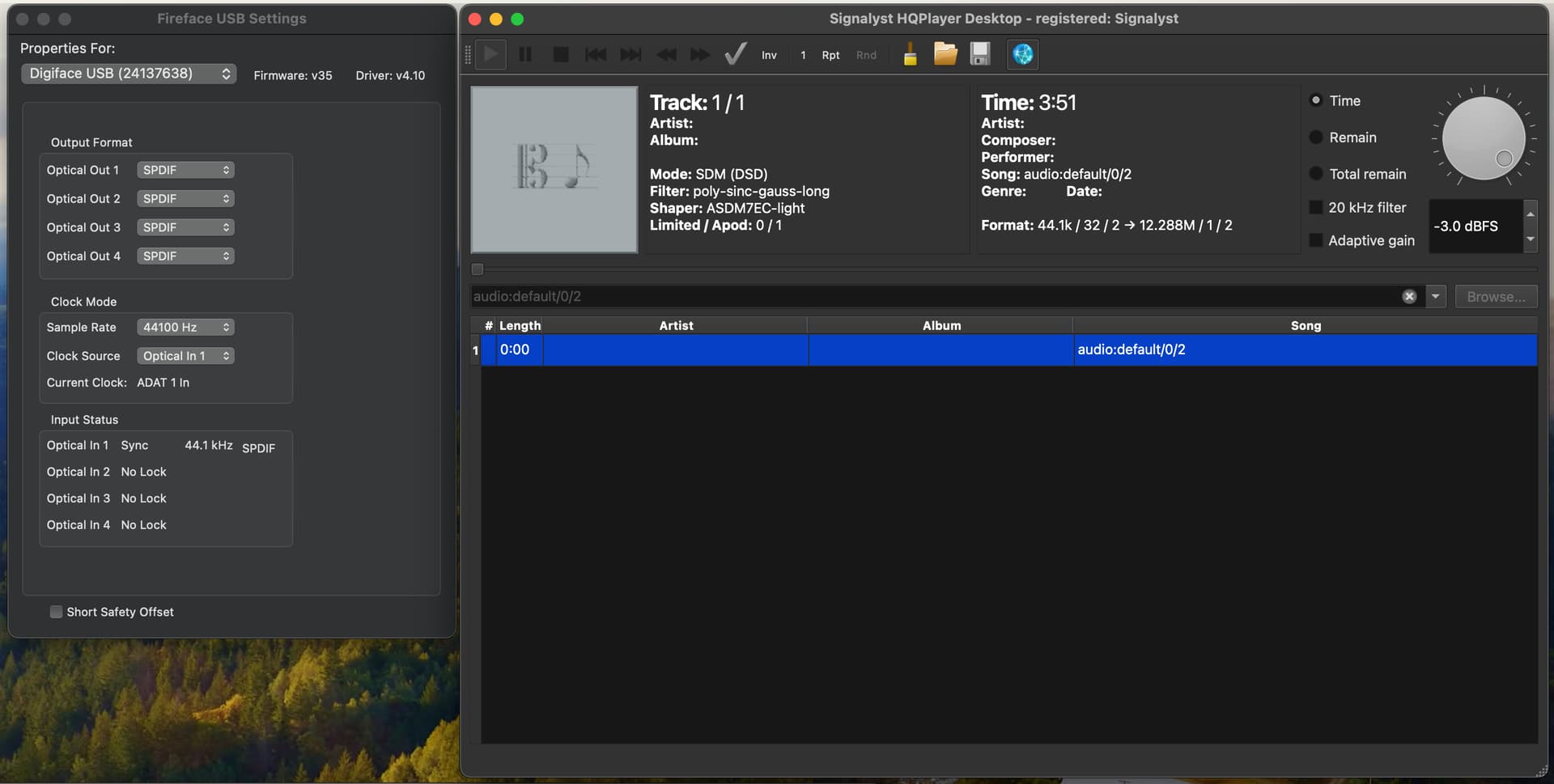Screen dimensions: 1554x784
Task: Click the brush clear-playlist icon
Action: click(x=910, y=54)
